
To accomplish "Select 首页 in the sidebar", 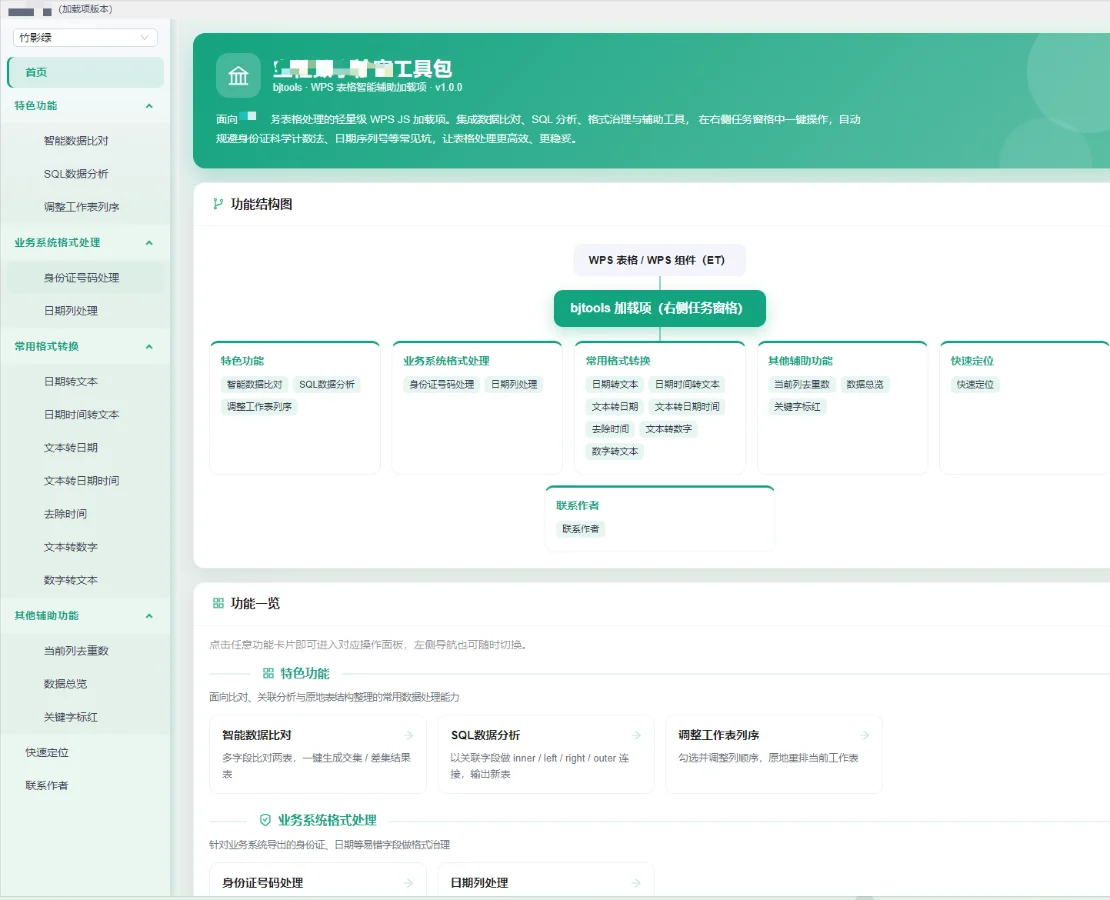I will 86,72.
